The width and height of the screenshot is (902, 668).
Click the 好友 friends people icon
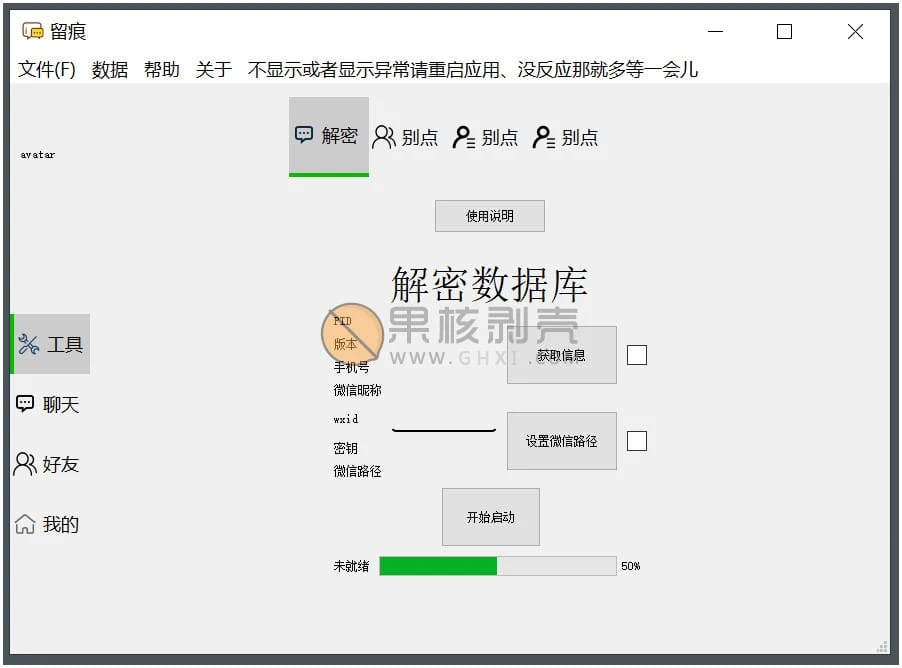(24, 464)
